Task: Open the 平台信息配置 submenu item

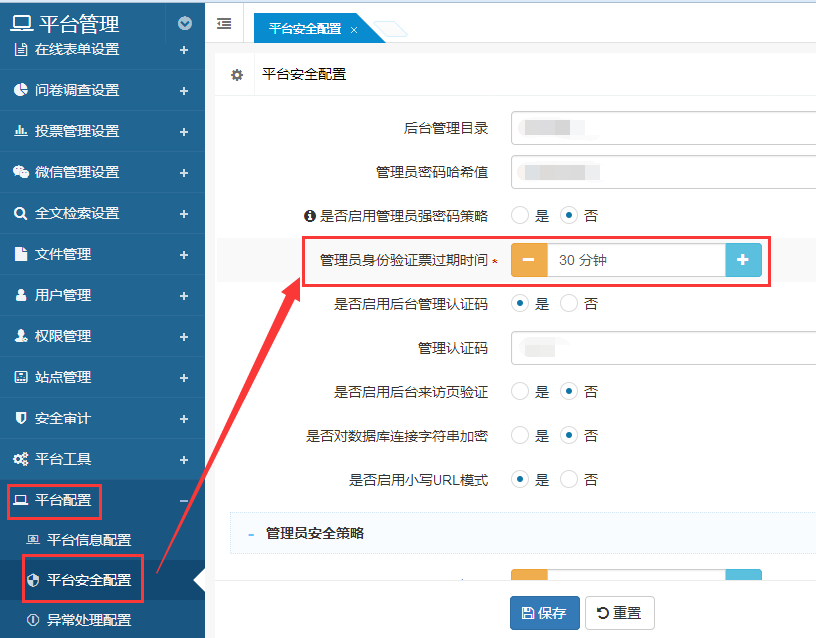Action: [x=88, y=540]
